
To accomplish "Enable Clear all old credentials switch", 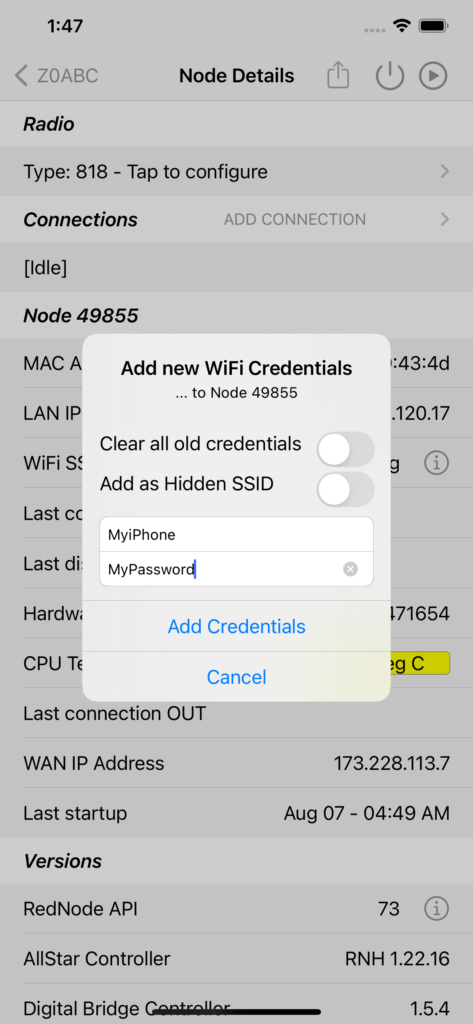I will [x=346, y=449].
